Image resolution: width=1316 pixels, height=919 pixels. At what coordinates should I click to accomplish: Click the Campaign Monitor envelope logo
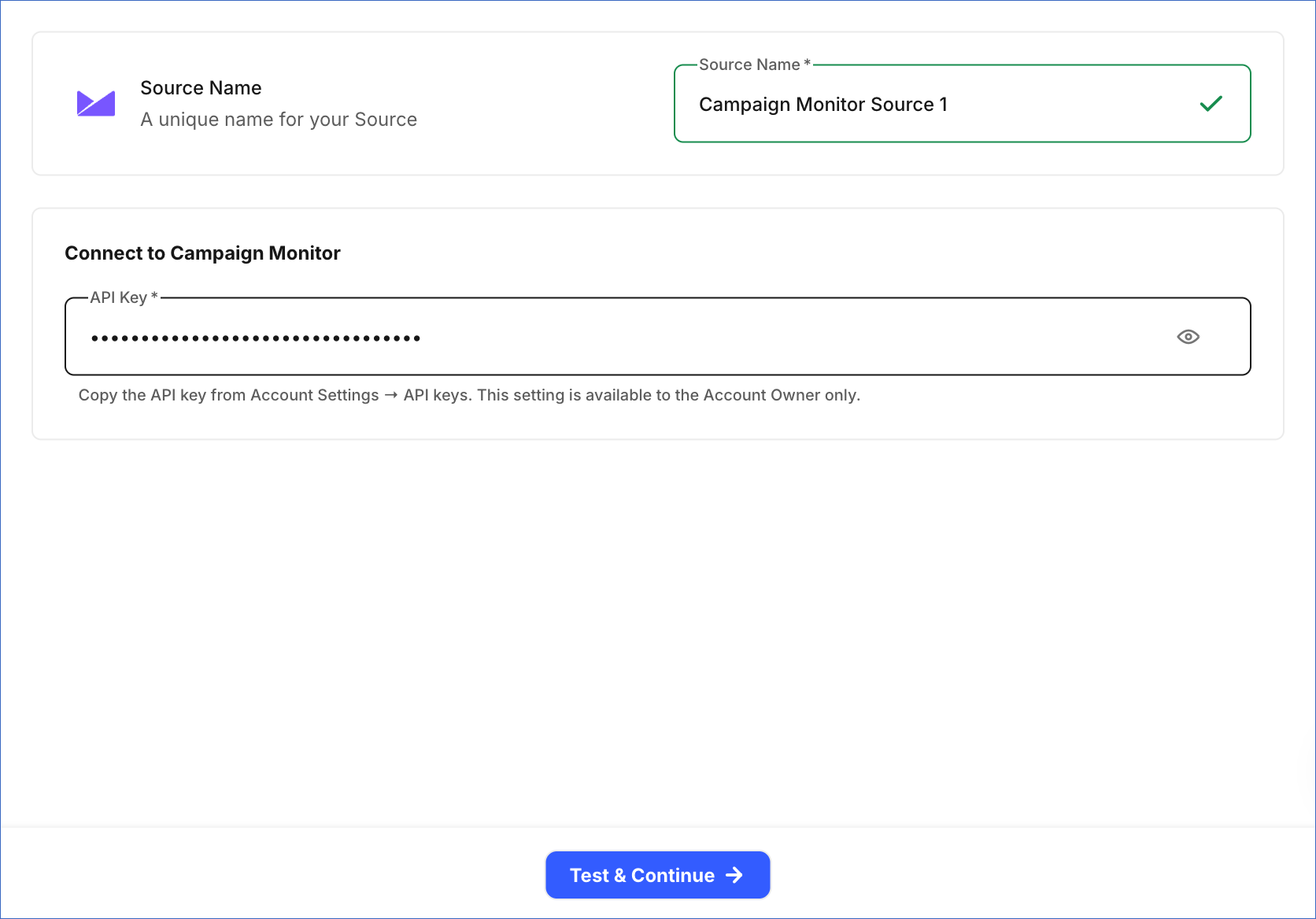click(96, 103)
